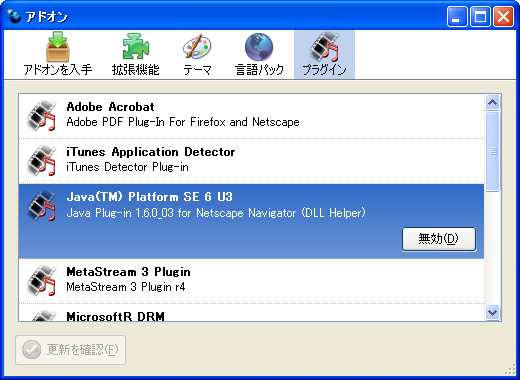Click 'Java(TM) Platform SE 6 U3' title
Image resolution: width=520 pixels, height=380 pixels.
(149, 197)
